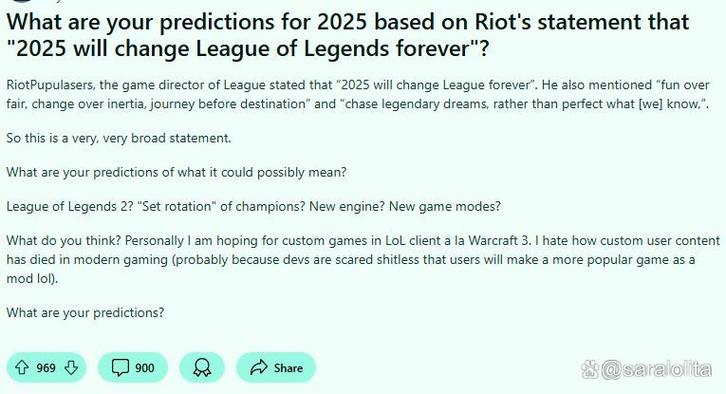Upvote the 2025 predictions post
This screenshot has height=394, width=726.
22,368
